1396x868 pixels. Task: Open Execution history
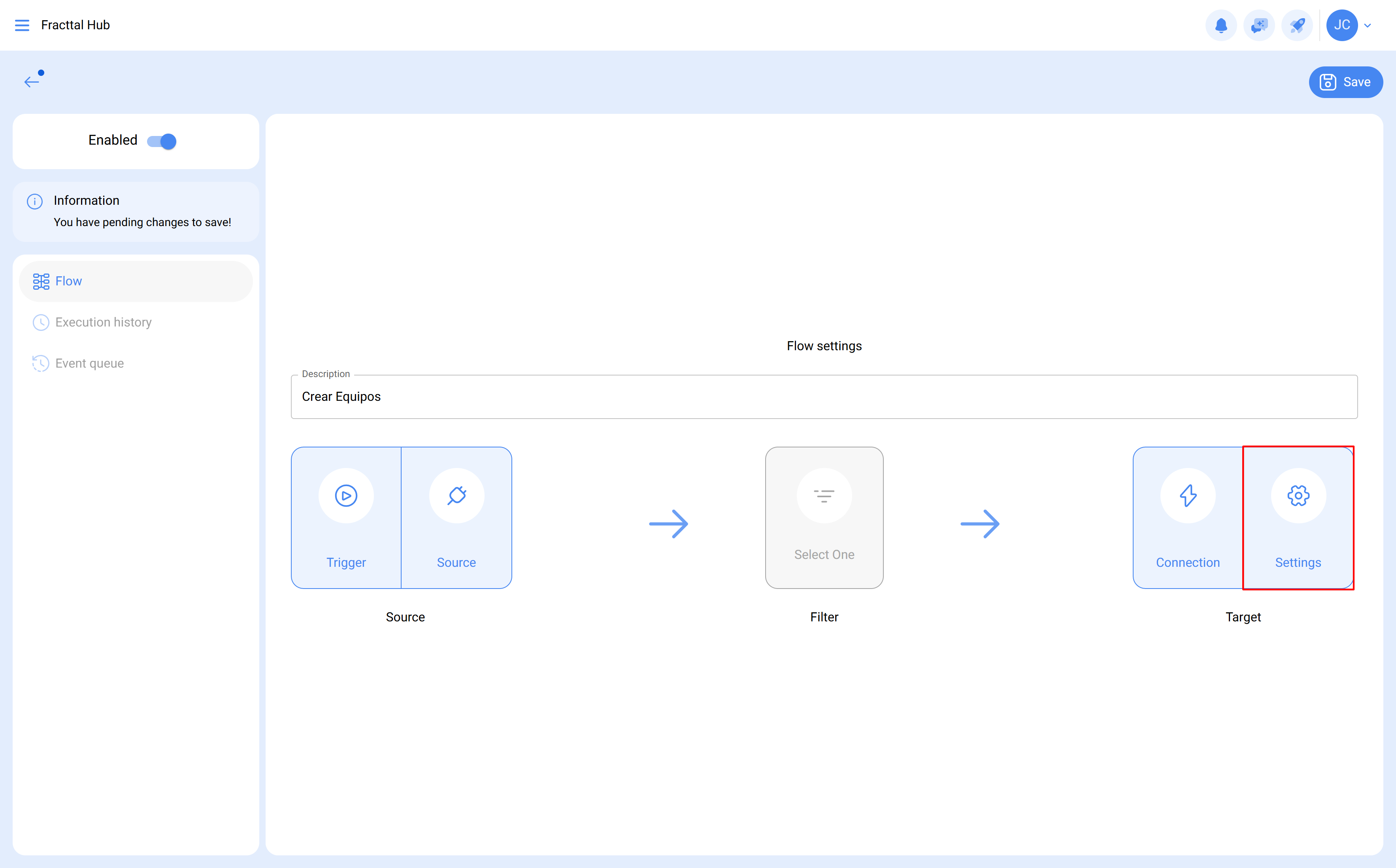103,322
